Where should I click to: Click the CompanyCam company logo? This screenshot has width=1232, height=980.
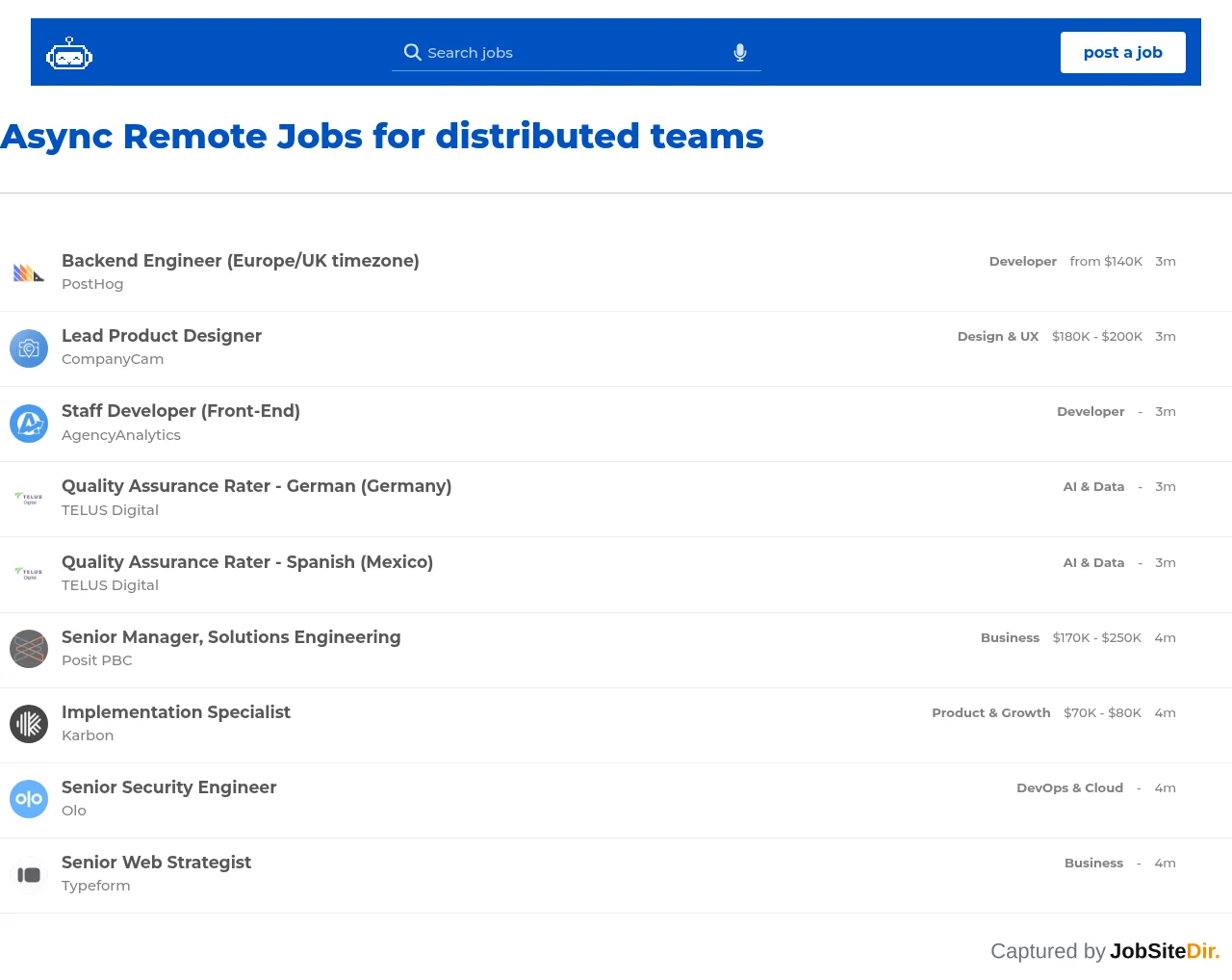[29, 348]
